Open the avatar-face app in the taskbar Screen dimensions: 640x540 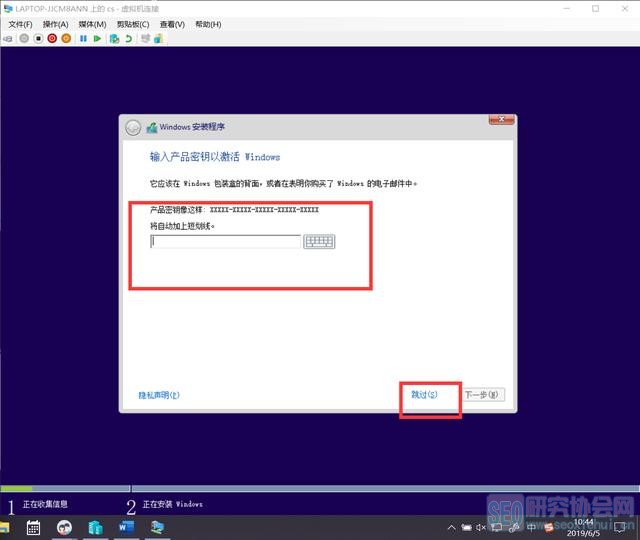pos(64,528)
